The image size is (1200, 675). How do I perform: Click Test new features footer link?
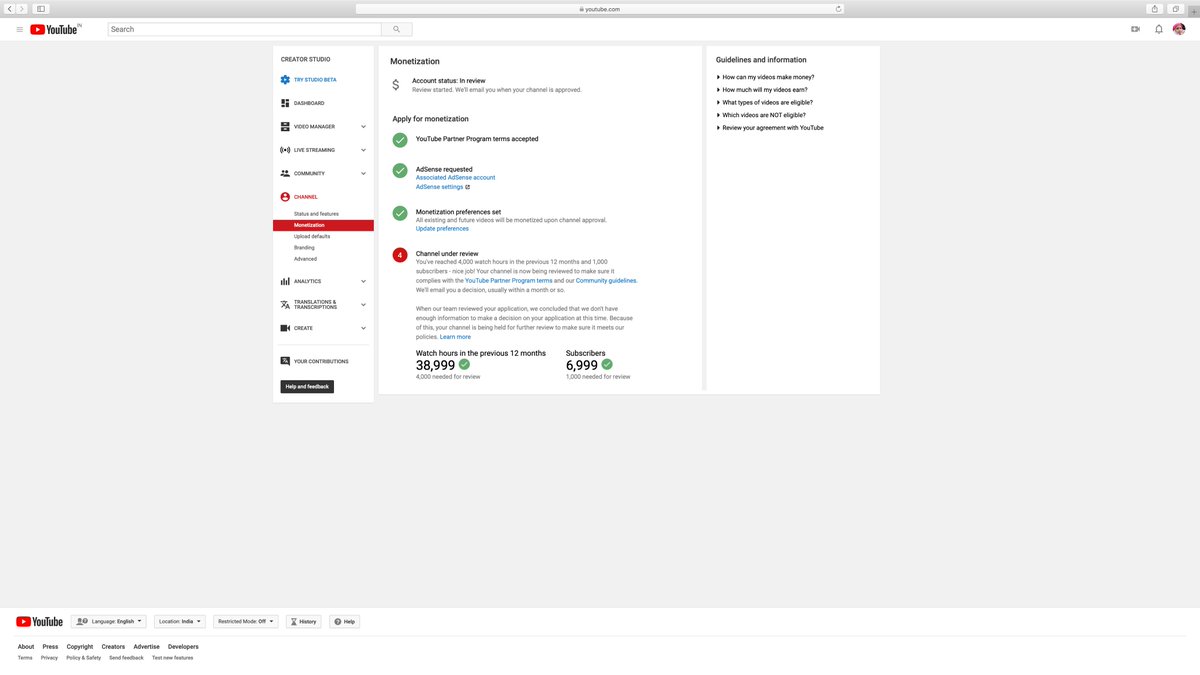(x=173, y=658)
